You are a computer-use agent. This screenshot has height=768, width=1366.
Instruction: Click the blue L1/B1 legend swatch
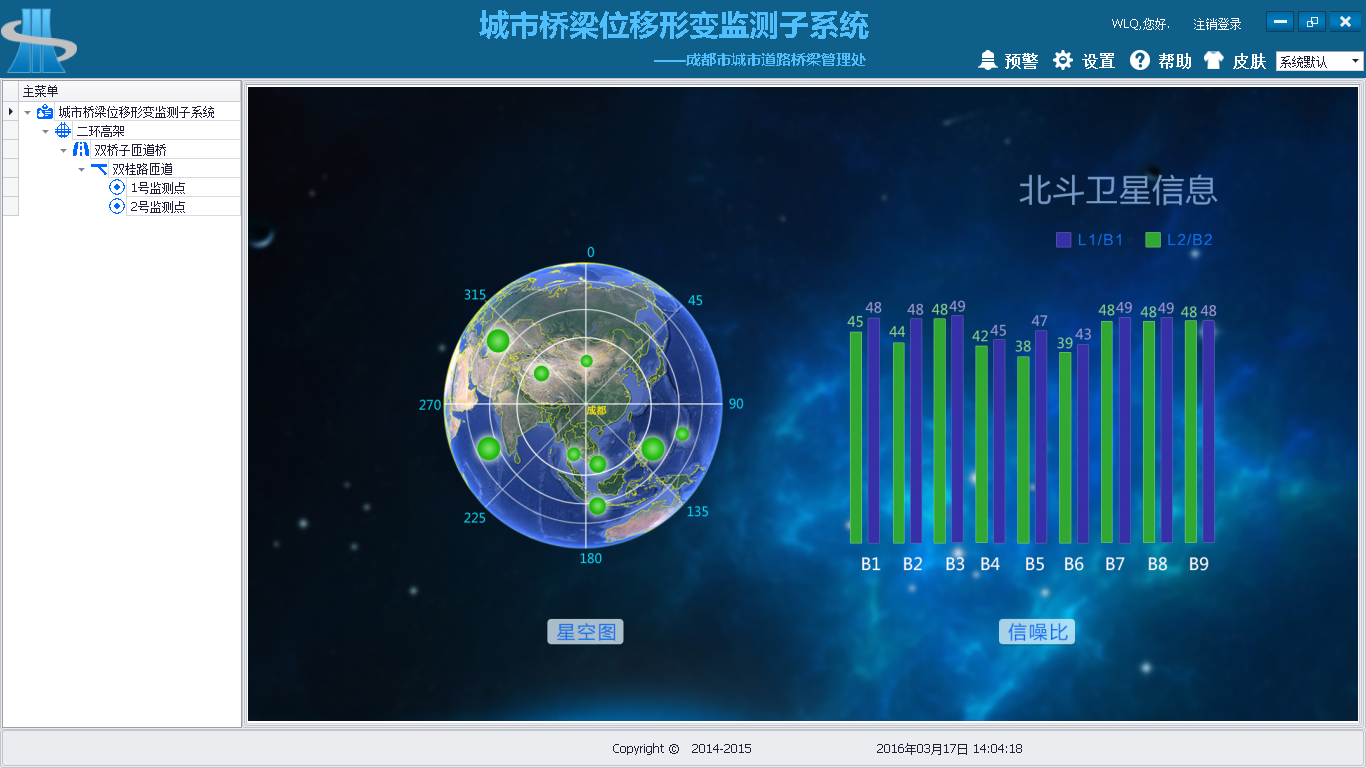[1064, 240]
